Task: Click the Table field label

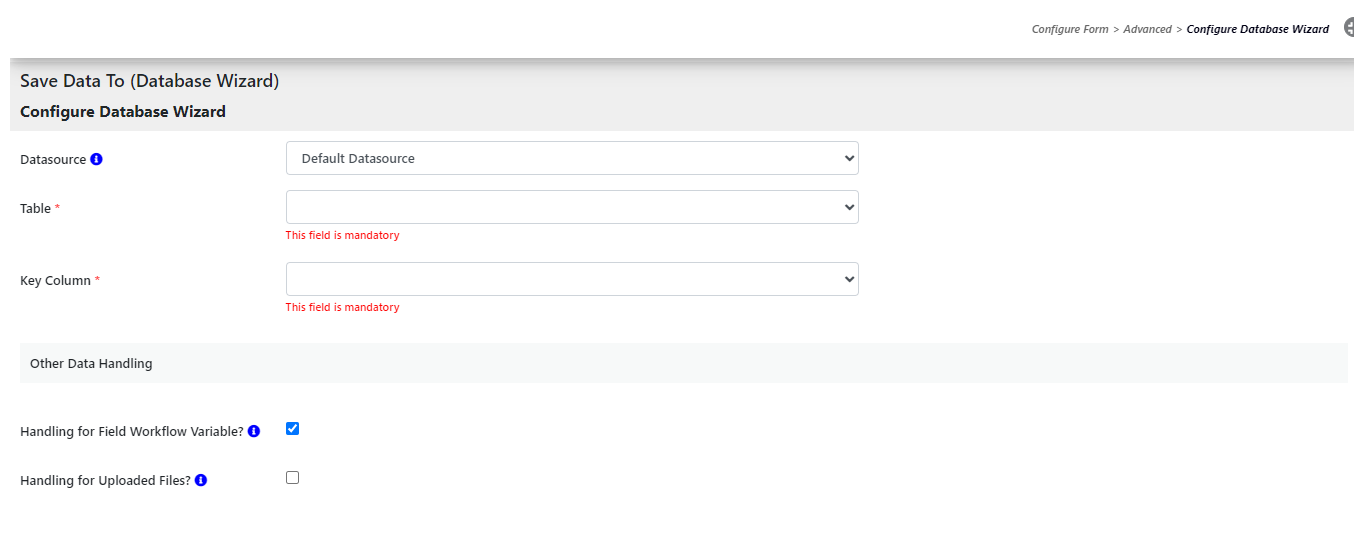Action: point(35,208)
